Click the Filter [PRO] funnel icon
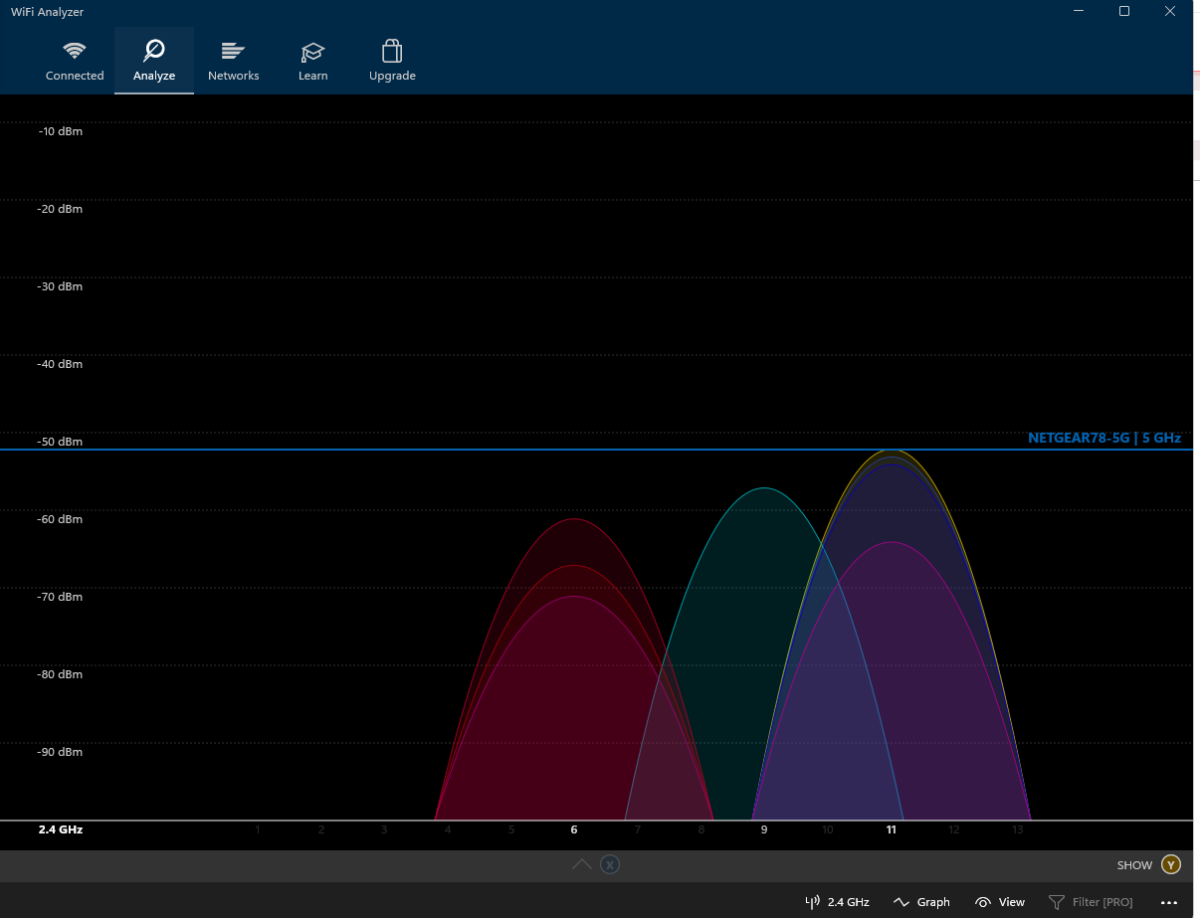 point(1056,902)
